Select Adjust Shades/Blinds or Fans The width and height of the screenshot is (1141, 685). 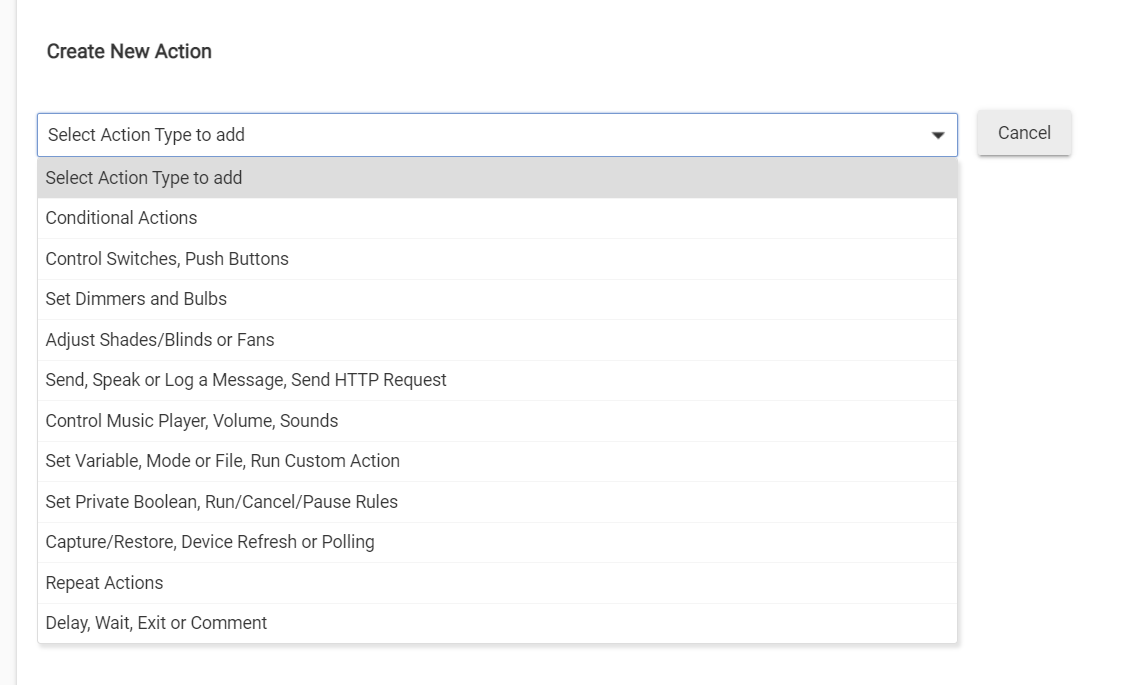(x=497, y=340)
